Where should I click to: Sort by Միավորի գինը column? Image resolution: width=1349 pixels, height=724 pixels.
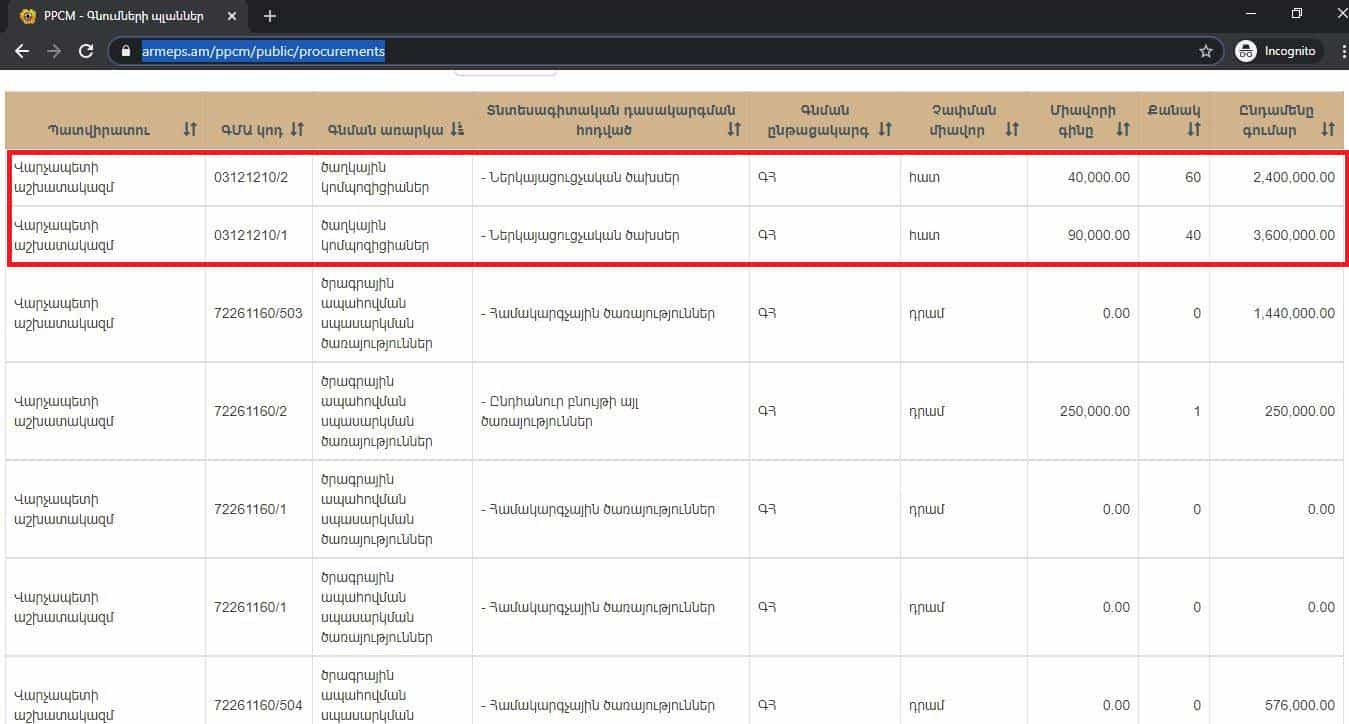1123,130
